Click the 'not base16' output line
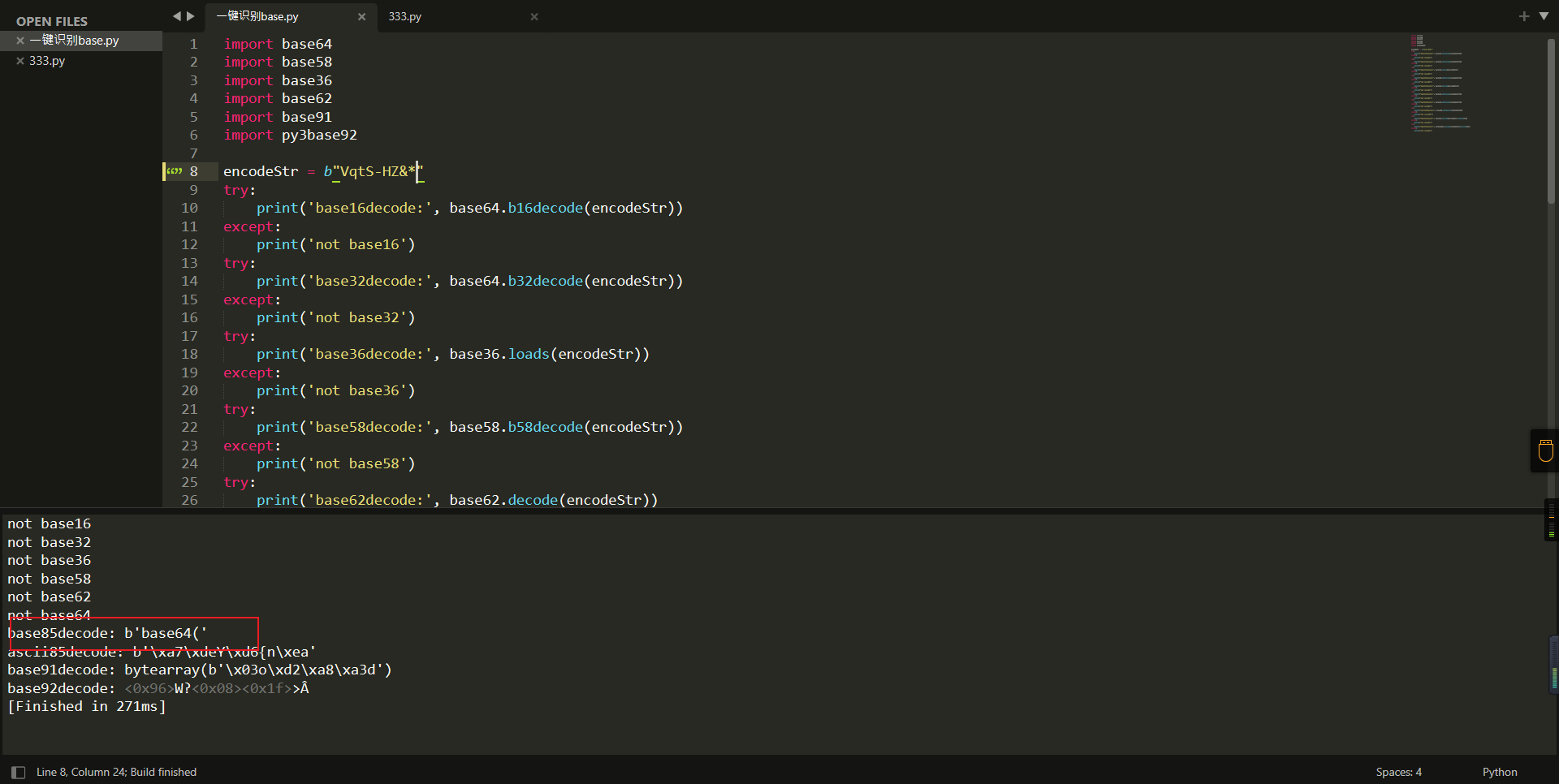 click(x=50, y=523)
